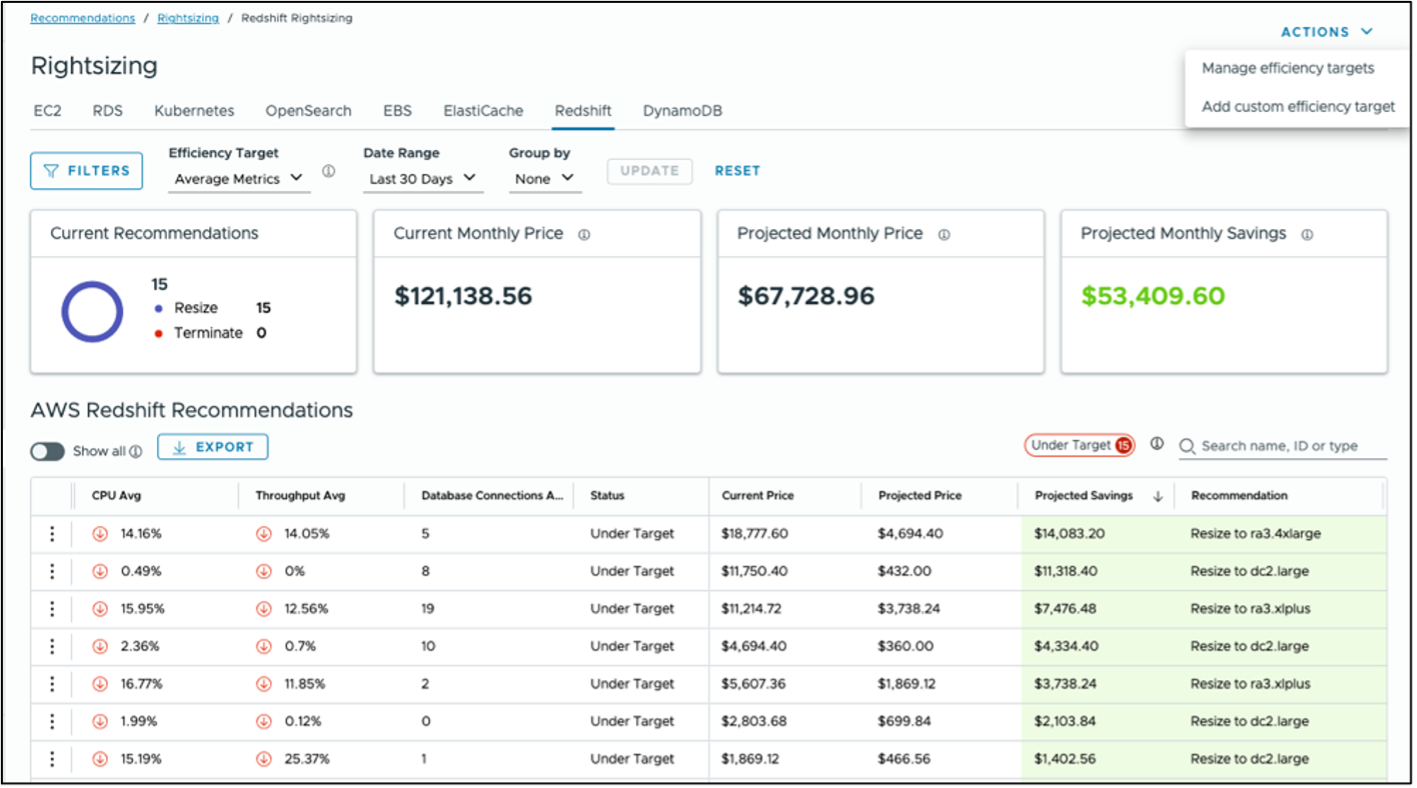Select Add custom efficiency target

(1298, 107)
